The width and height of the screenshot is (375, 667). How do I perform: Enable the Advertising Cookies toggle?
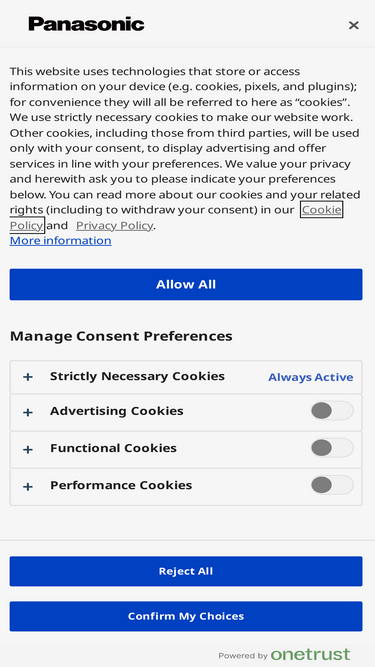pyautogui.click(x=332, y=411)
